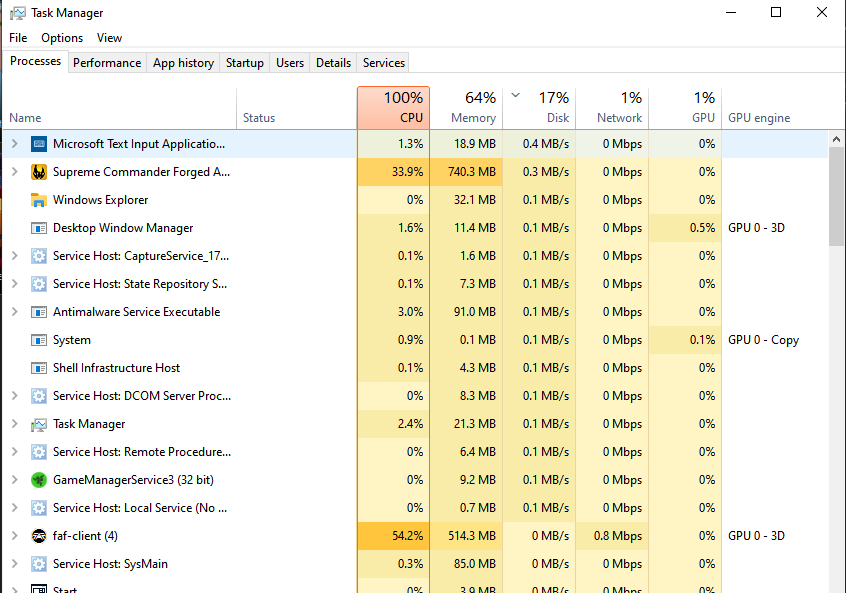This screenshot has width=846, height=593.
Task: Click the GameManagerService3 green Razer icon
Action: pyautogui.click(x=39, y=480)
